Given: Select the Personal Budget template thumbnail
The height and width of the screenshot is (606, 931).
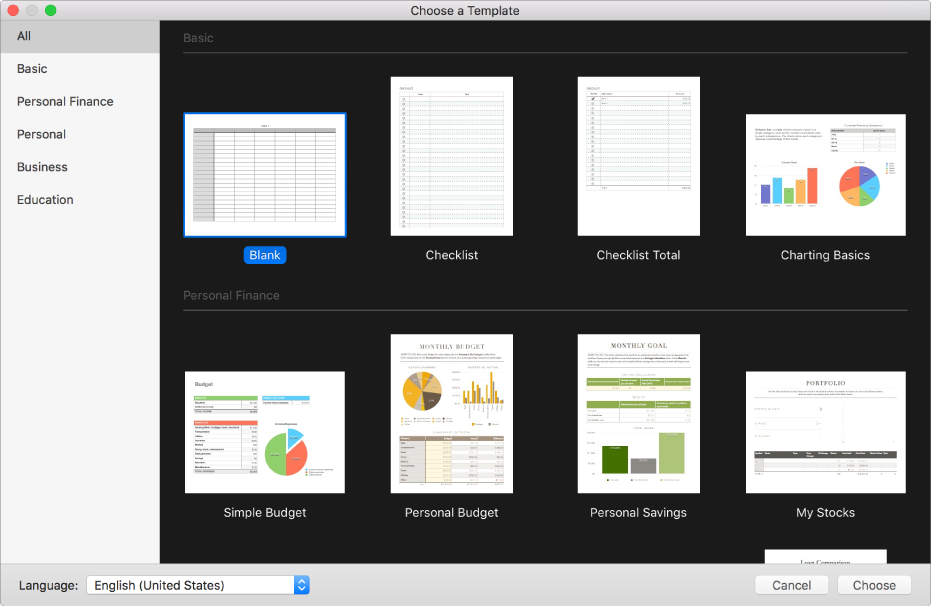Looking at the screenshot, I should click(x=452, y=414).
